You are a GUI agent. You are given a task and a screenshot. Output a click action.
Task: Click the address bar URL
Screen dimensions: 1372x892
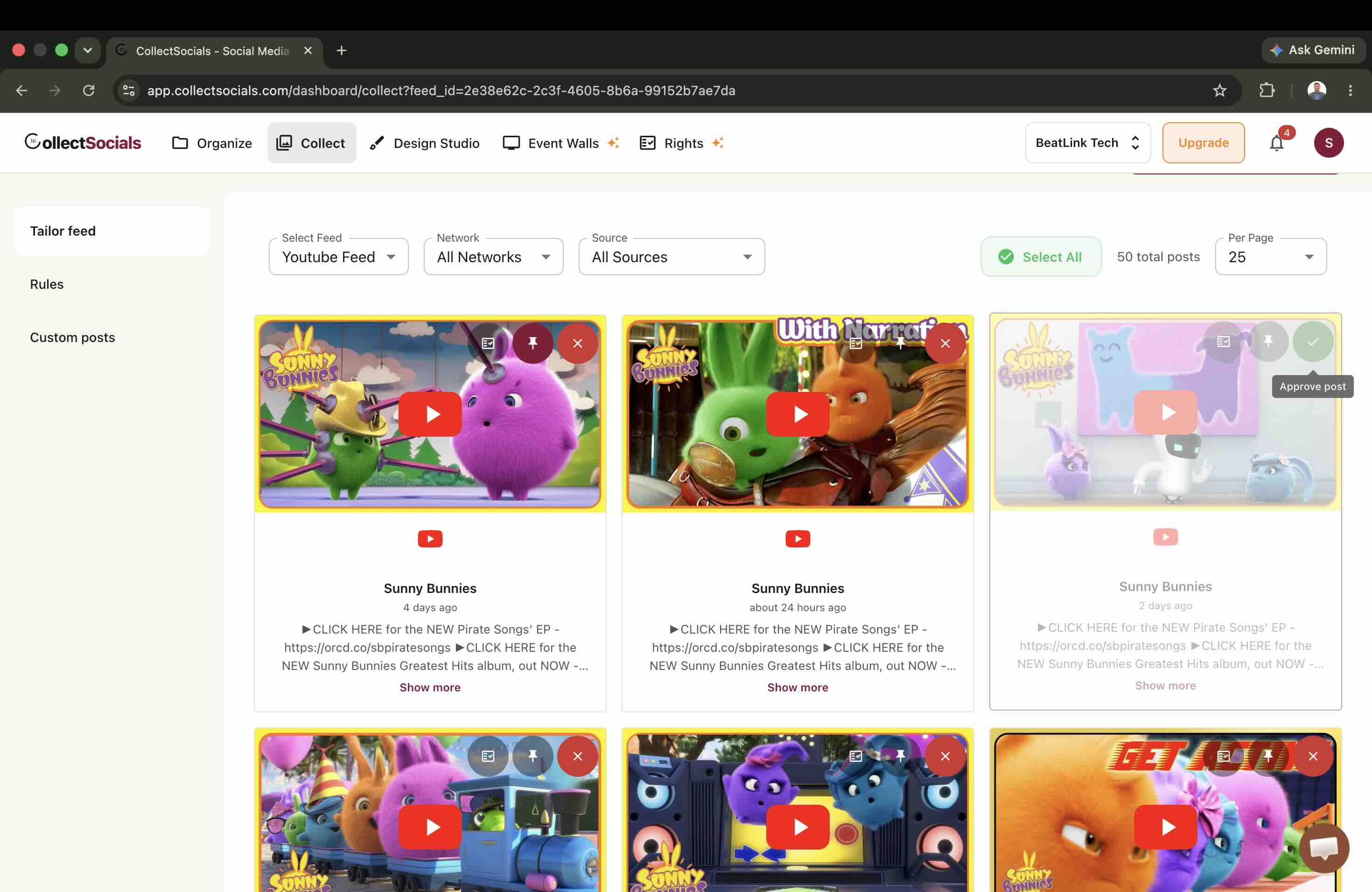point(441,91)
